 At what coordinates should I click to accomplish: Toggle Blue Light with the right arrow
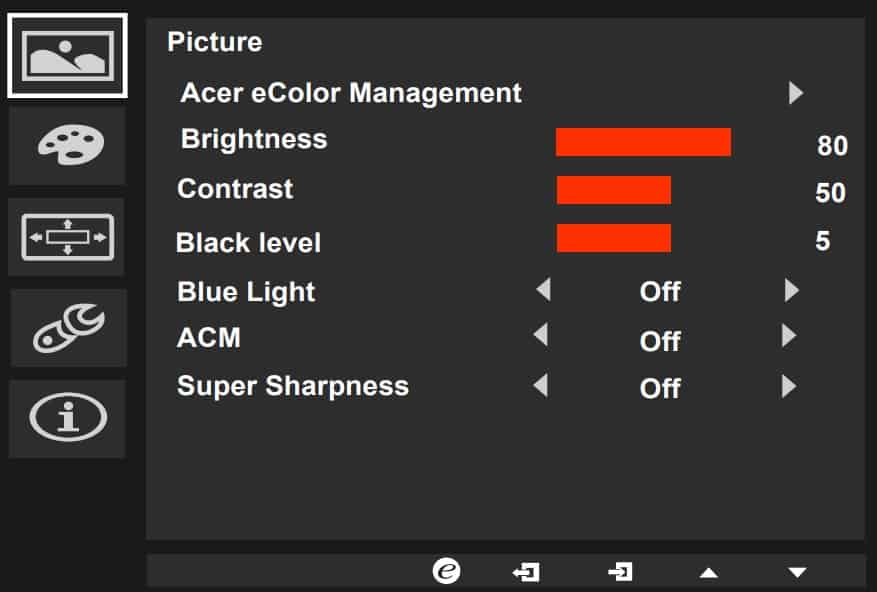(792, 291)
